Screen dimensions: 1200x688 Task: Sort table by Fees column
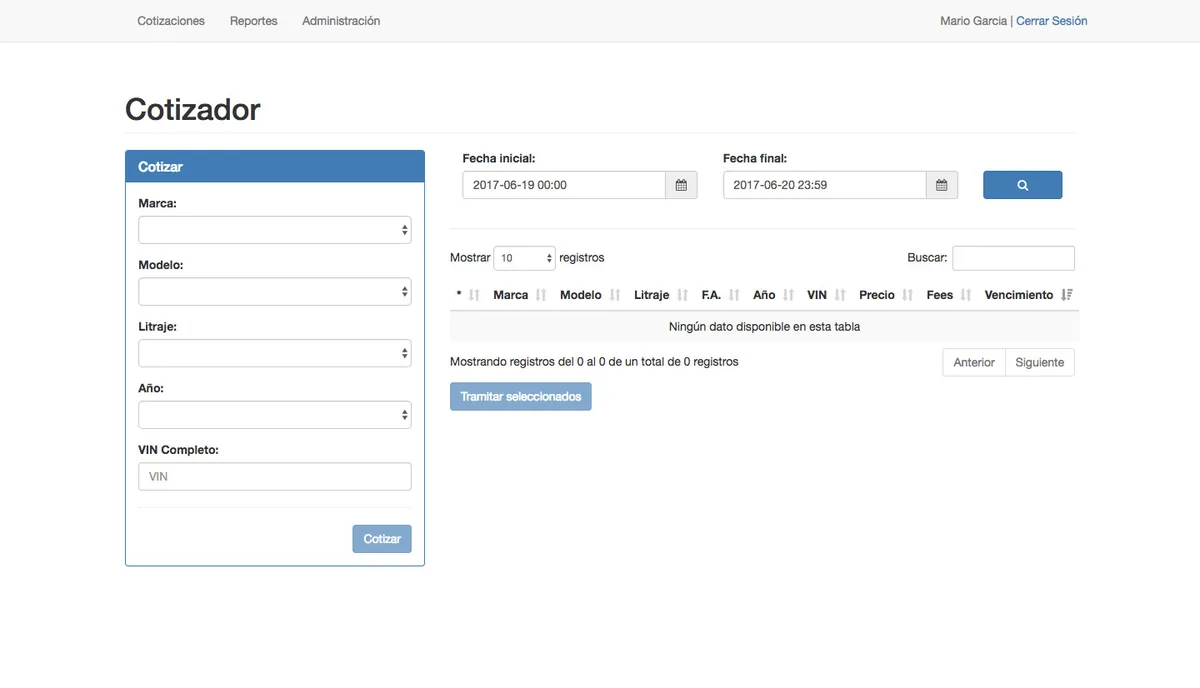(950, 295)
